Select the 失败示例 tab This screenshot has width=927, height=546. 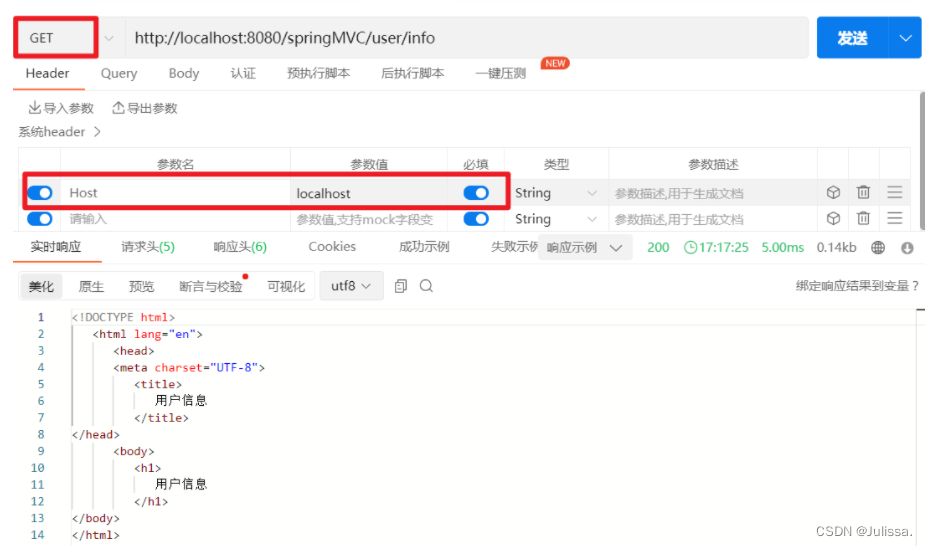click(514, 246)
